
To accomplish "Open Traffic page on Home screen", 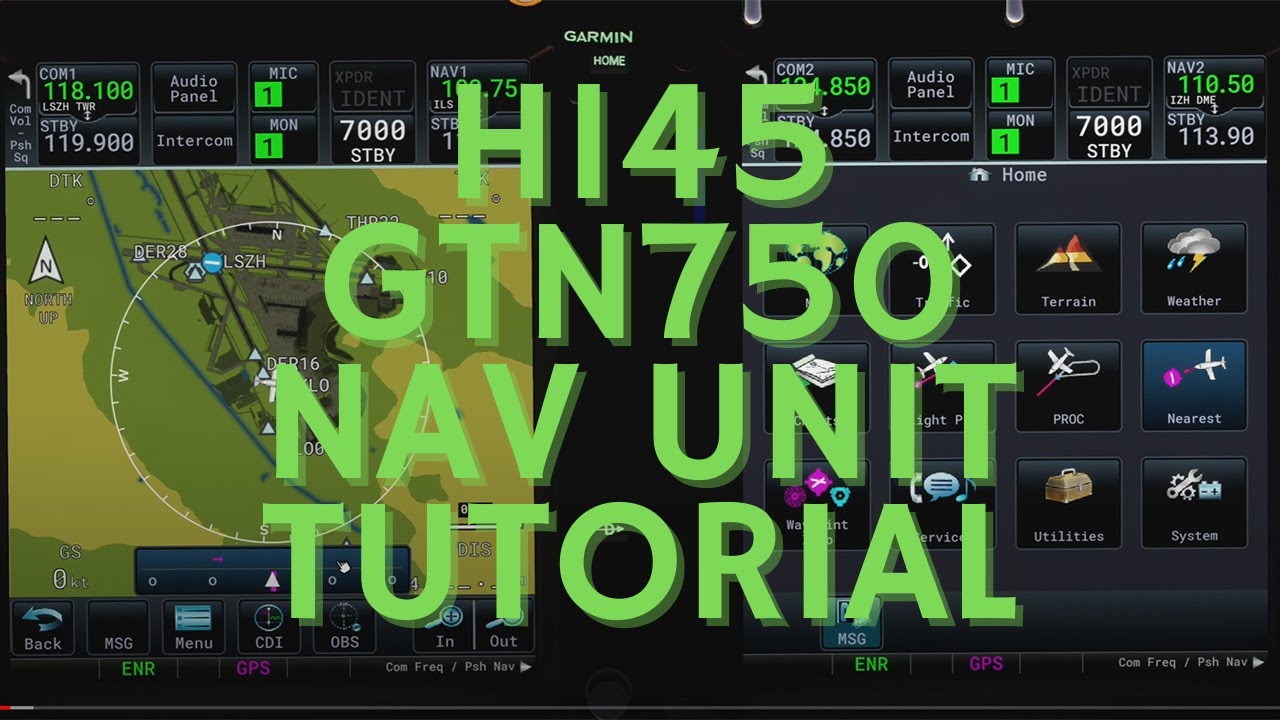I will pyautogui.click(x=942, y=270).
